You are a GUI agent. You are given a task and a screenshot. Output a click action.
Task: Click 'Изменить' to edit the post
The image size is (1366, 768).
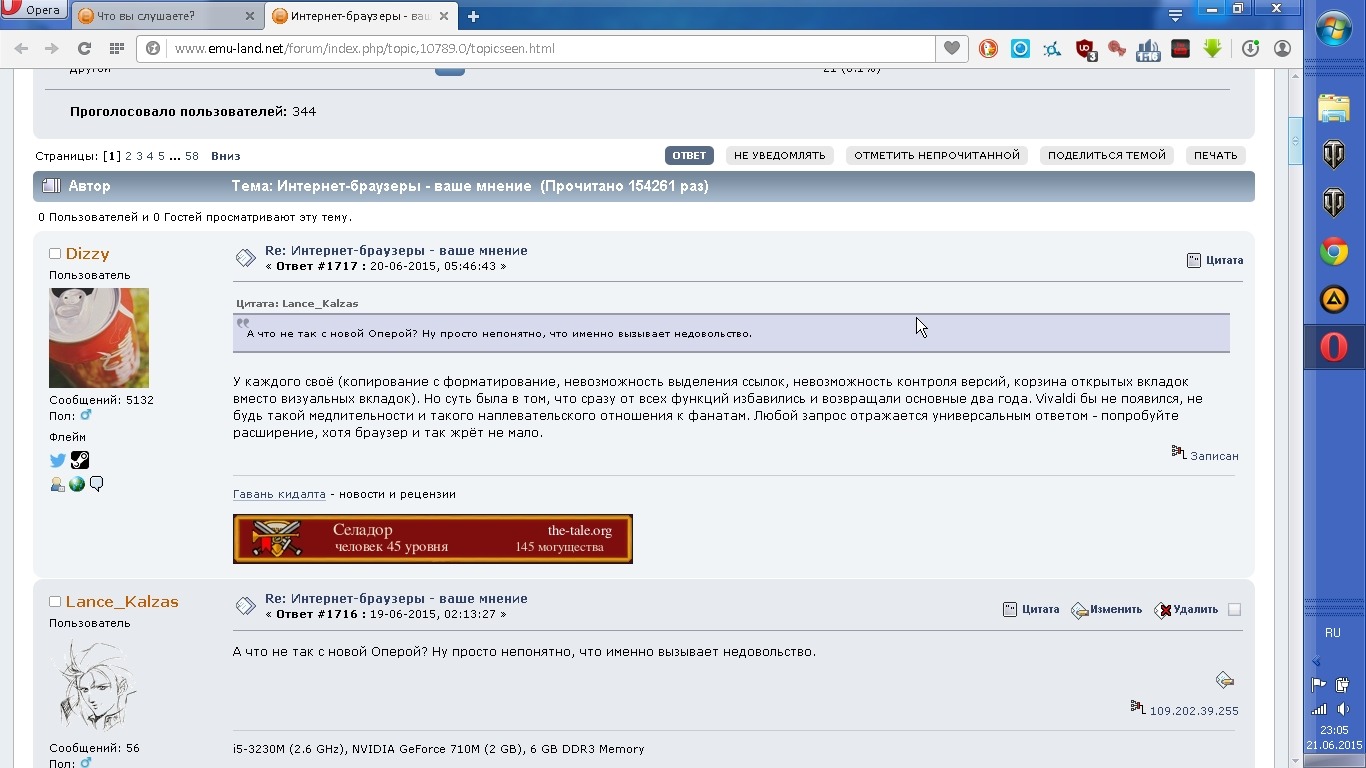click(1106, 609)
